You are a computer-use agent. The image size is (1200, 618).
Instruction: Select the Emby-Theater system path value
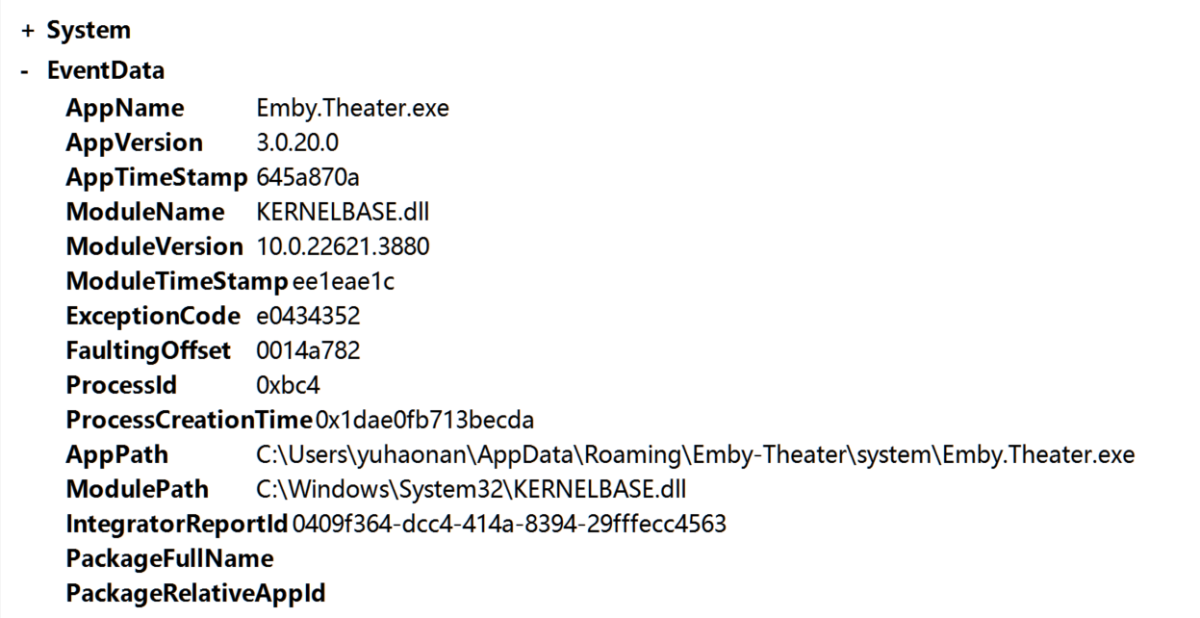click(696, 456)
